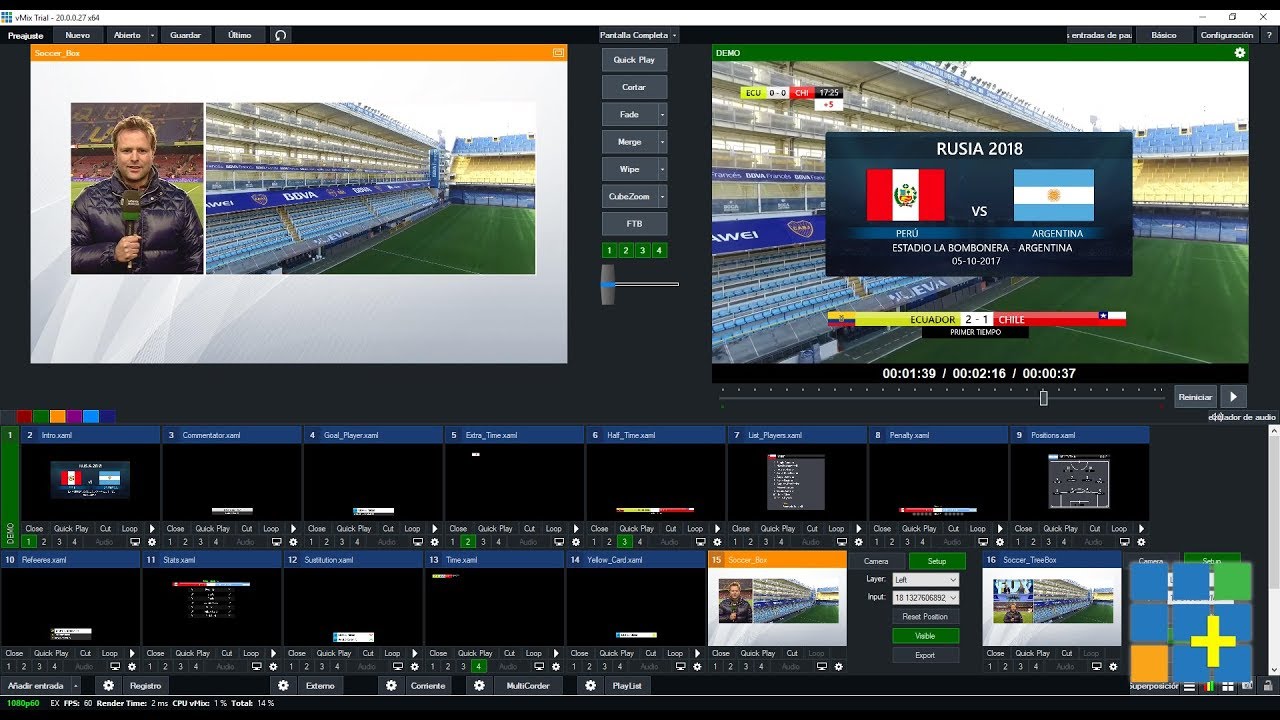Open the Preajuste menu
Viewport: 1280px width, 720px height.
tap(26, 35)
